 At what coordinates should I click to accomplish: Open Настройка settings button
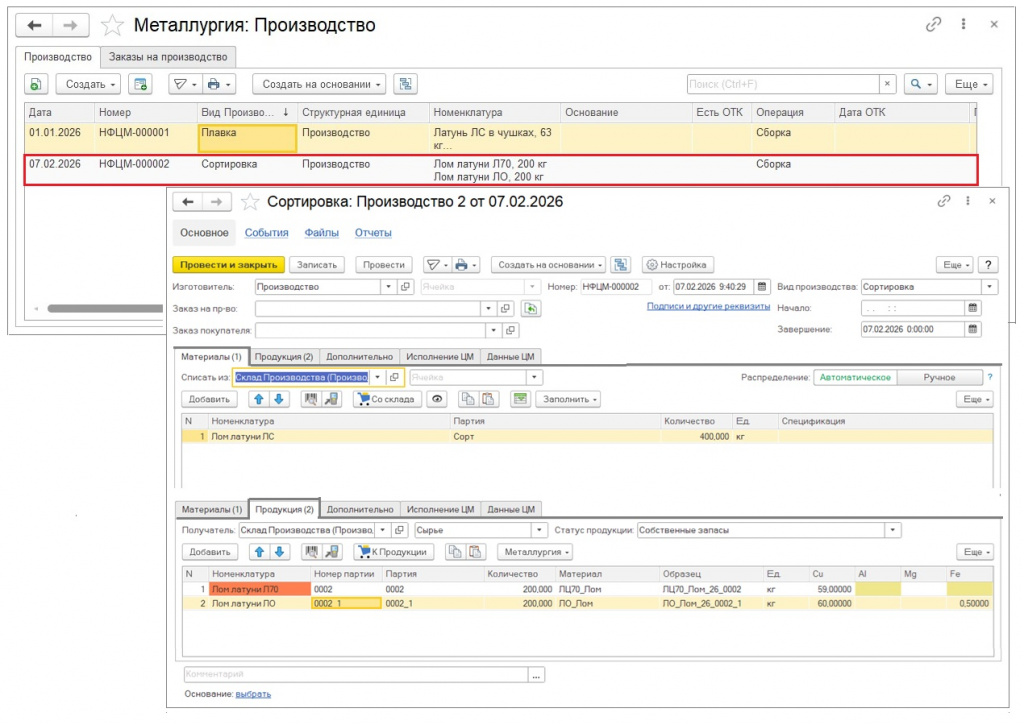pos(677,265)
